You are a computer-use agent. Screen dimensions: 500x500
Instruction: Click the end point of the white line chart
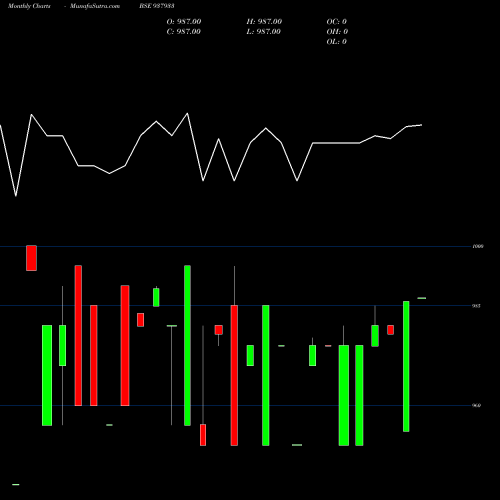pos(422,125)
